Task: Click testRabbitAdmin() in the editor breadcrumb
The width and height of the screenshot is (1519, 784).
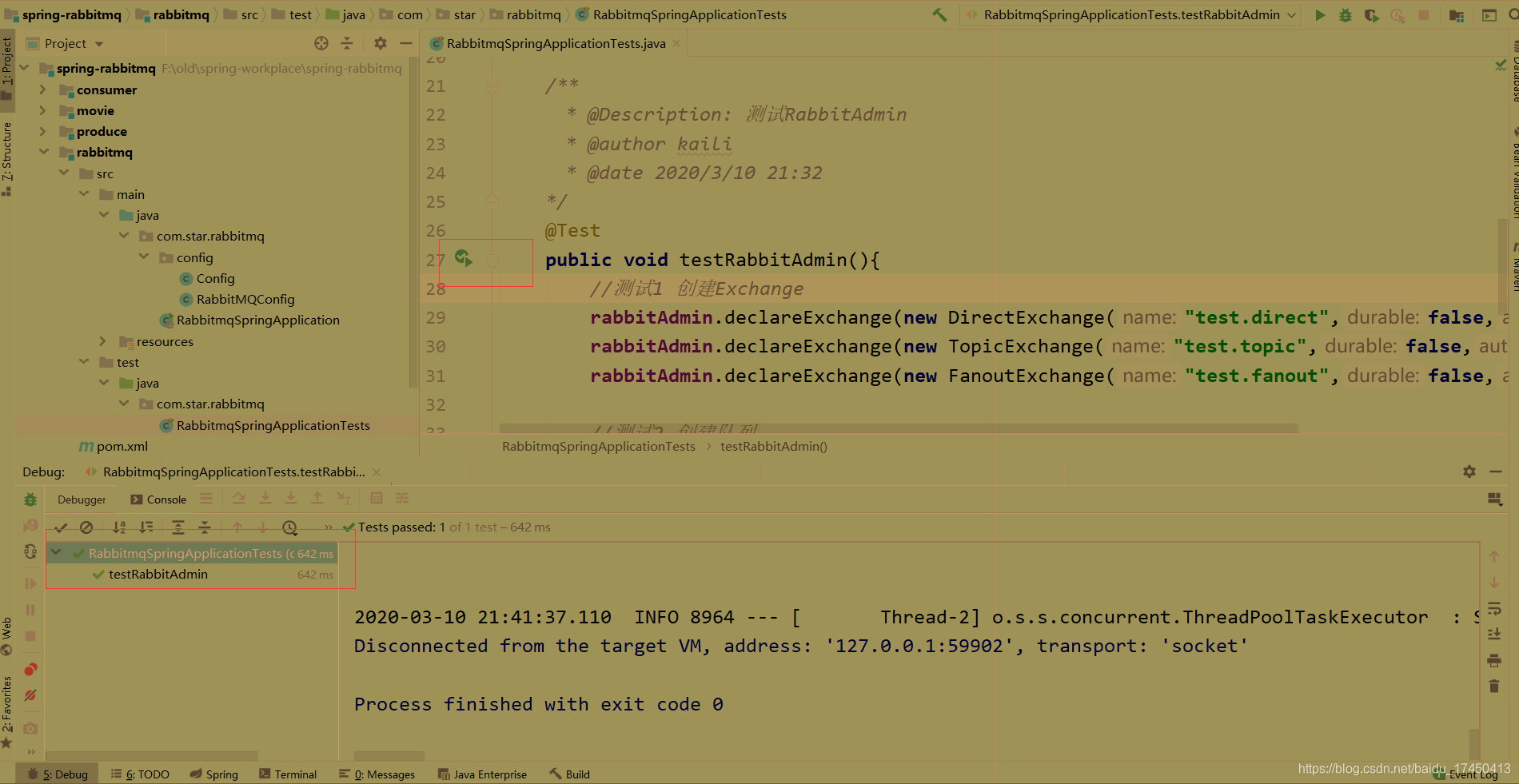Action: point(773,446)
